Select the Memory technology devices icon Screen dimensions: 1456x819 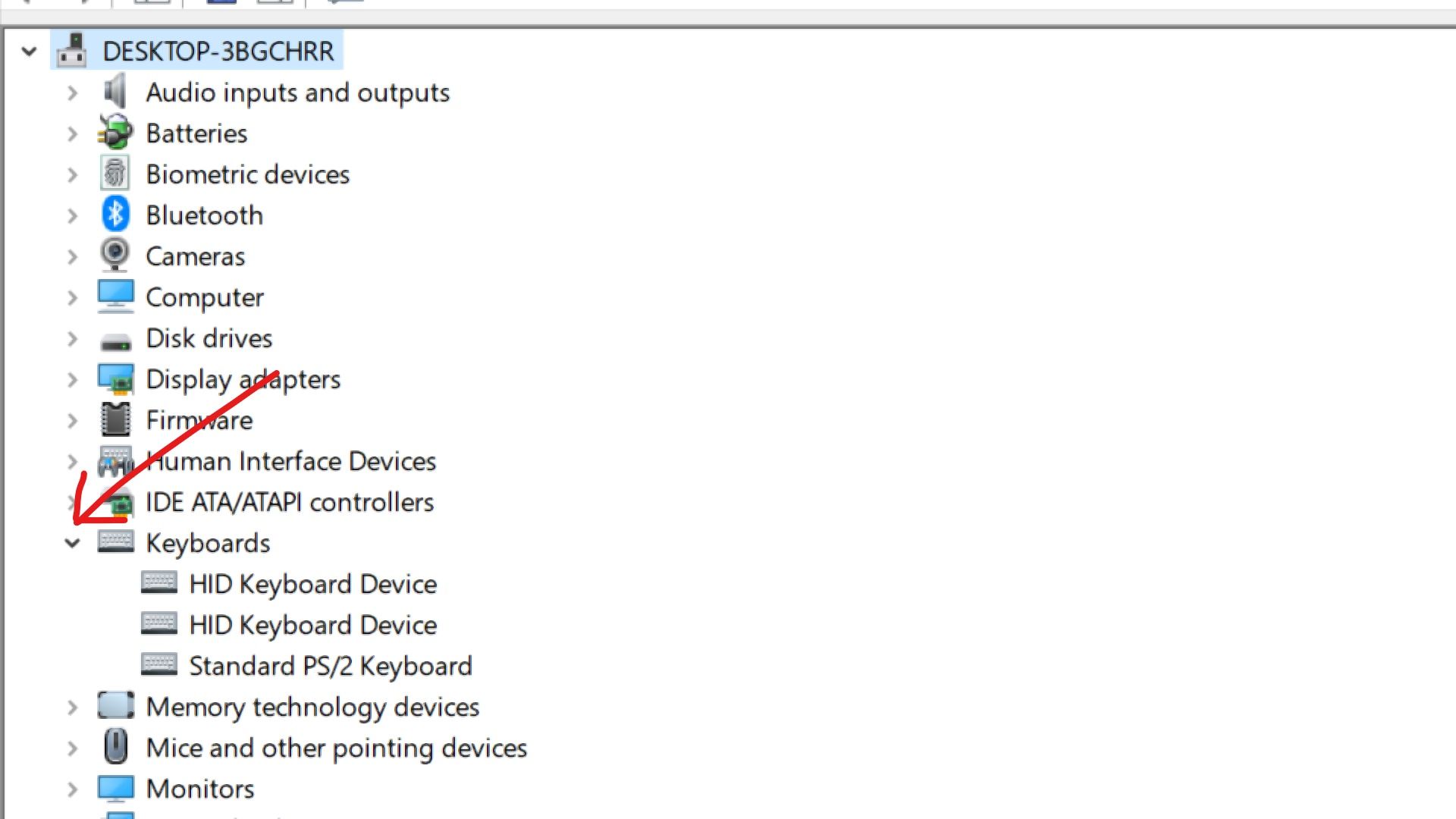point(116,707)
